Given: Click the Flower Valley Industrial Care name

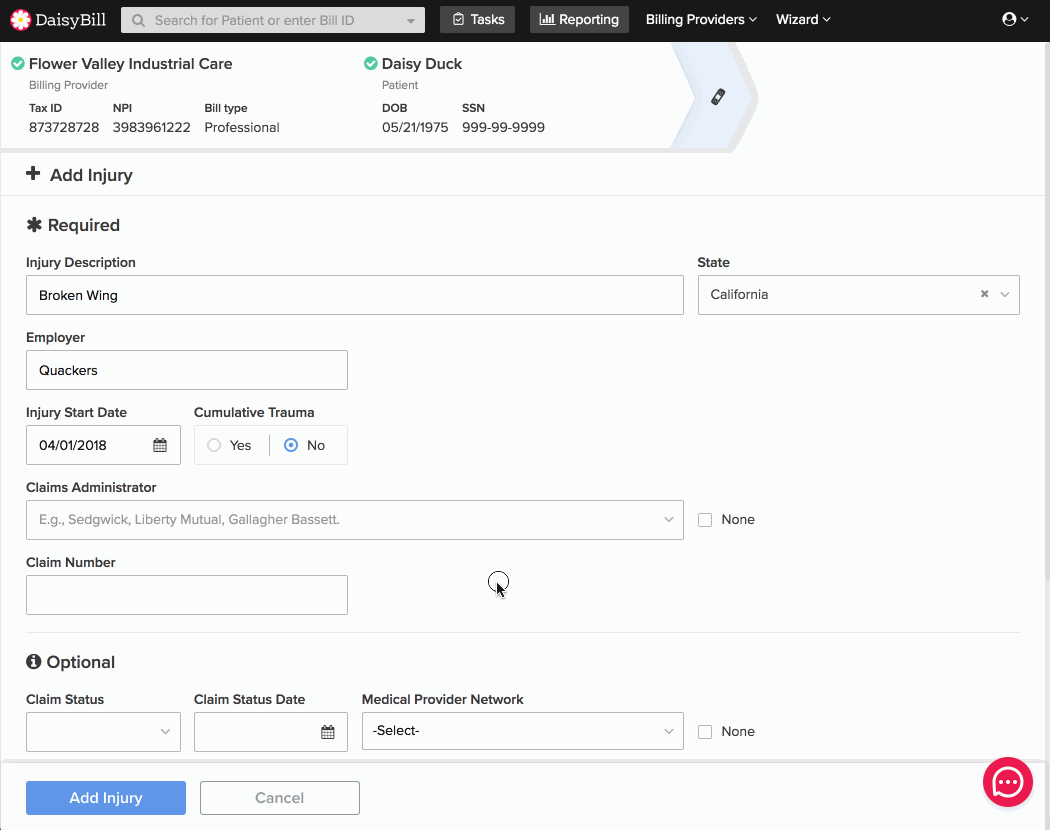Looking at the screenshot, I should (x=131, y=64).
